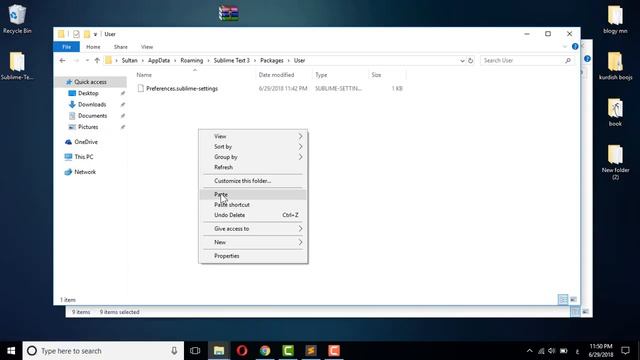This screenshot has height=360, width=640.
Task: Open the Home ribbon tab
Action: click(93, 47)
